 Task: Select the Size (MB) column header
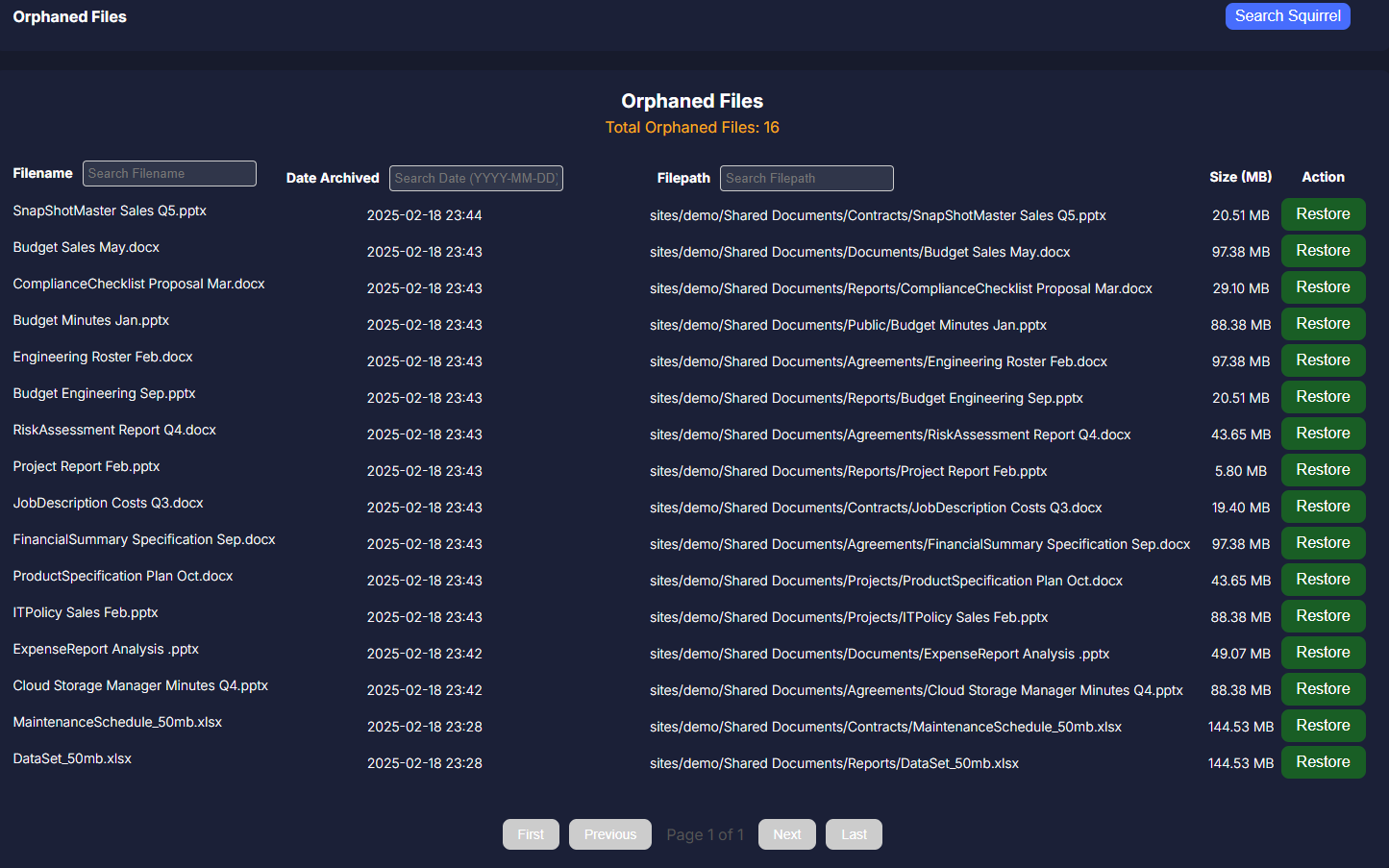(1240, 177)
